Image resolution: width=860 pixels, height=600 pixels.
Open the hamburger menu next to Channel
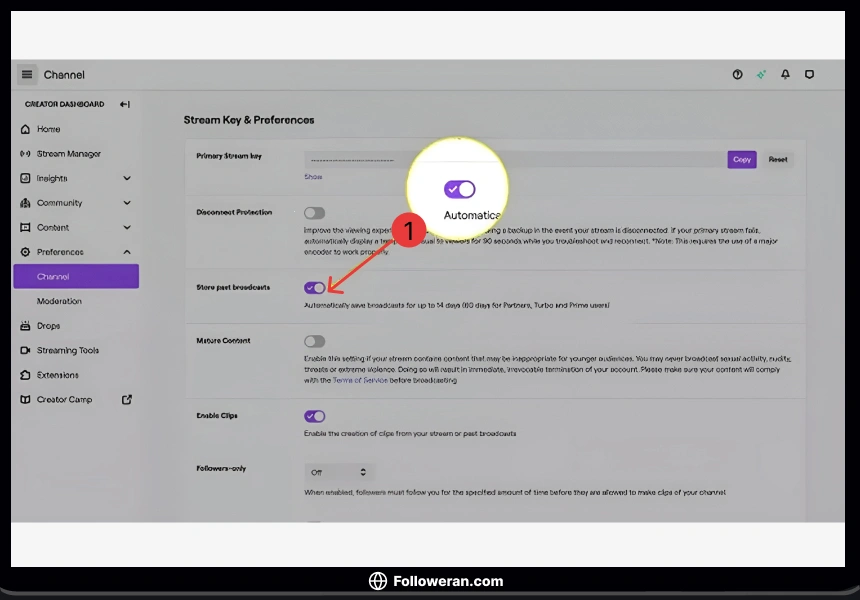(x=27, y=75)
